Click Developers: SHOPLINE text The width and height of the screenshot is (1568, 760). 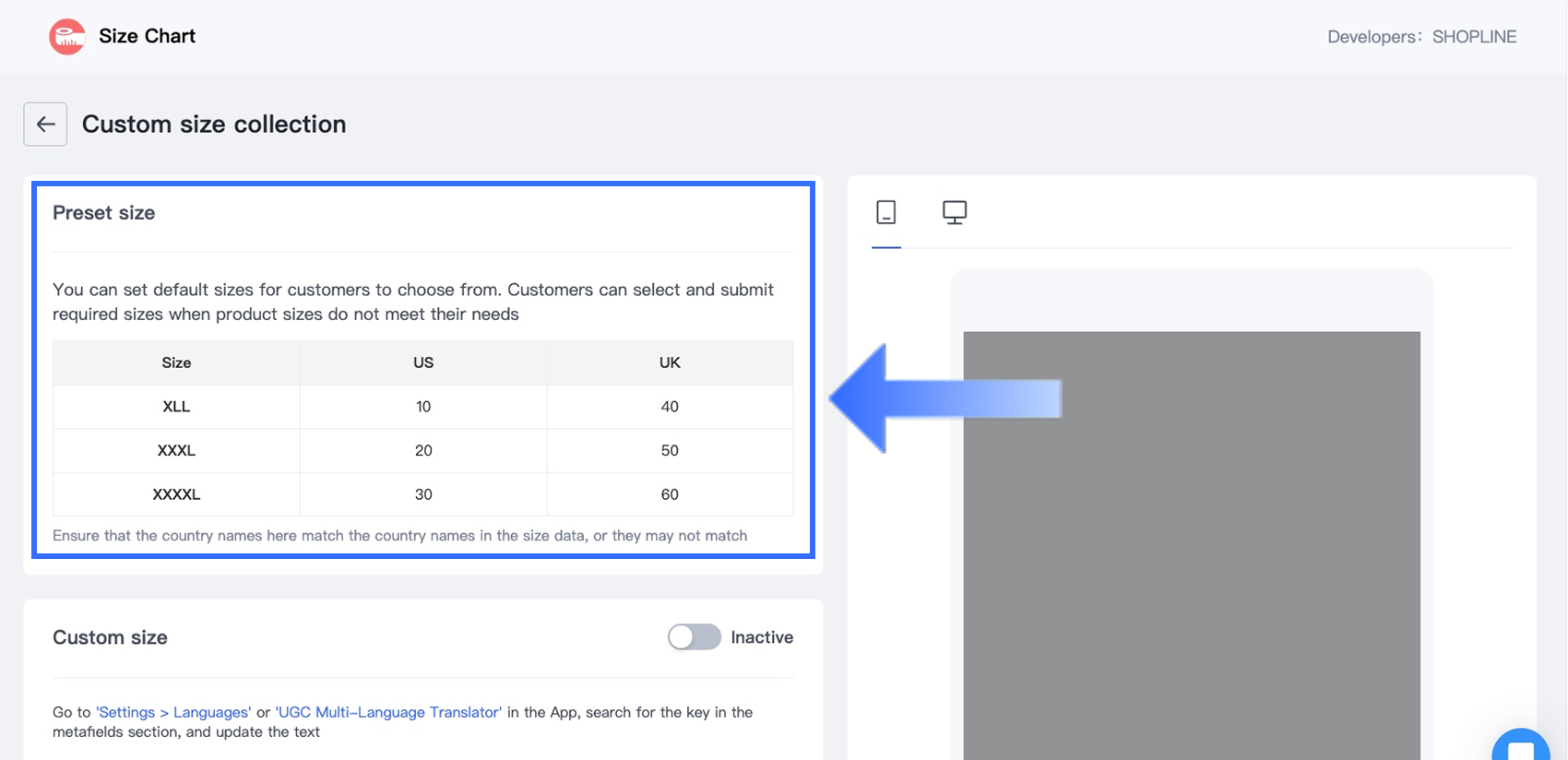click(x=1421, y=37)
